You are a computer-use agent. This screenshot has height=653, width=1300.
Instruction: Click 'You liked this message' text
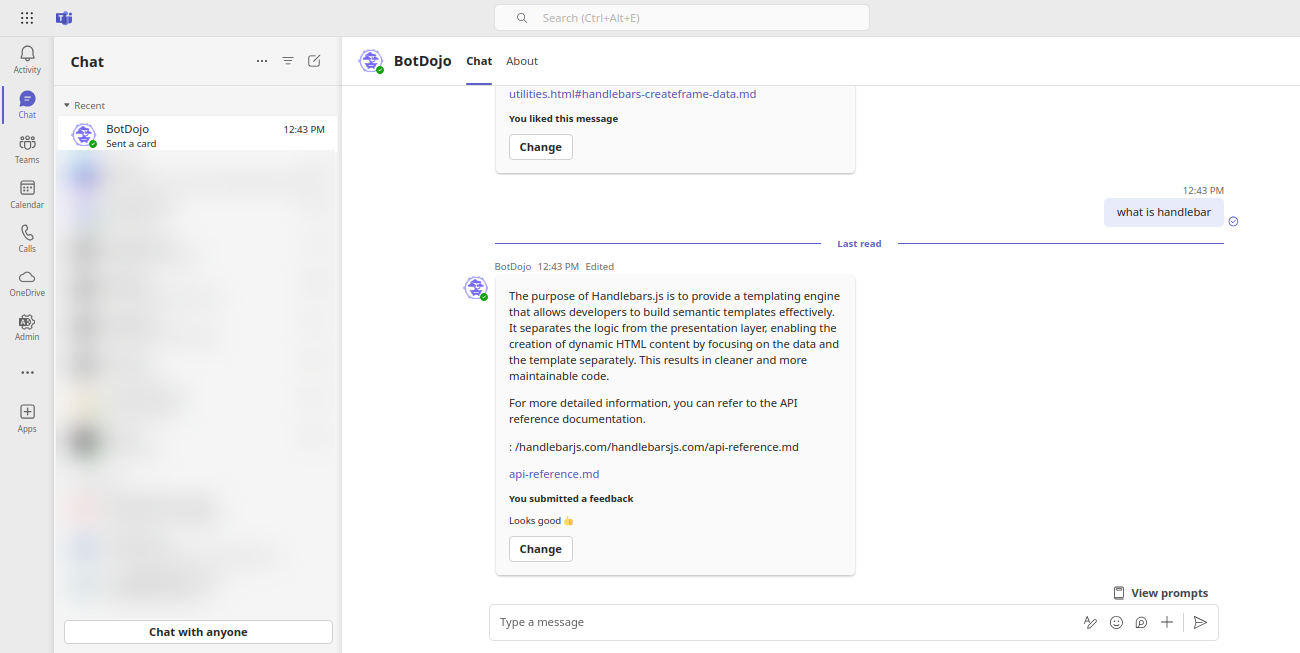click(563, 119)
